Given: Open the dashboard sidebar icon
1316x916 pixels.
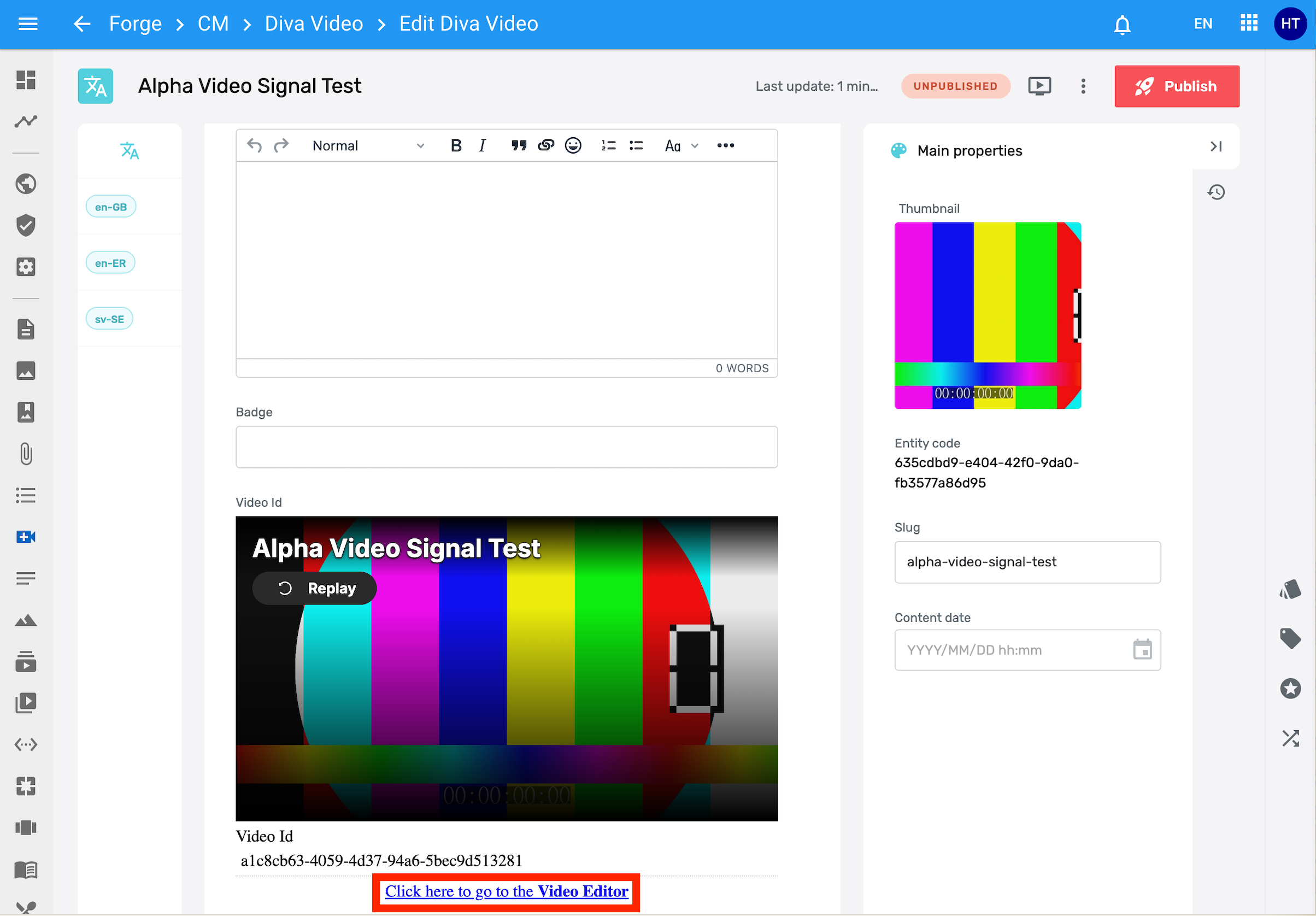Looking at the screenshot, I should point(26,80).
